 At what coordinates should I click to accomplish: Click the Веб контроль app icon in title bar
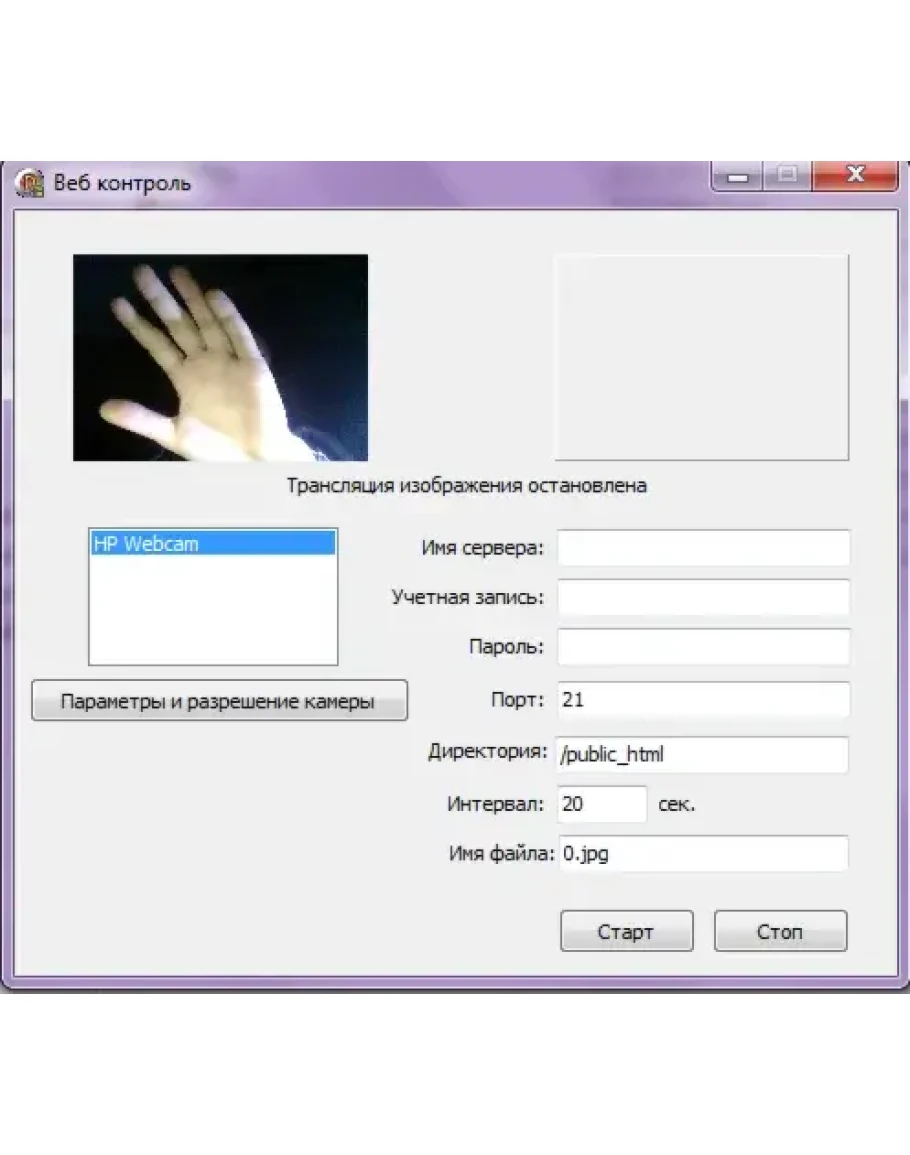(30, 183)
